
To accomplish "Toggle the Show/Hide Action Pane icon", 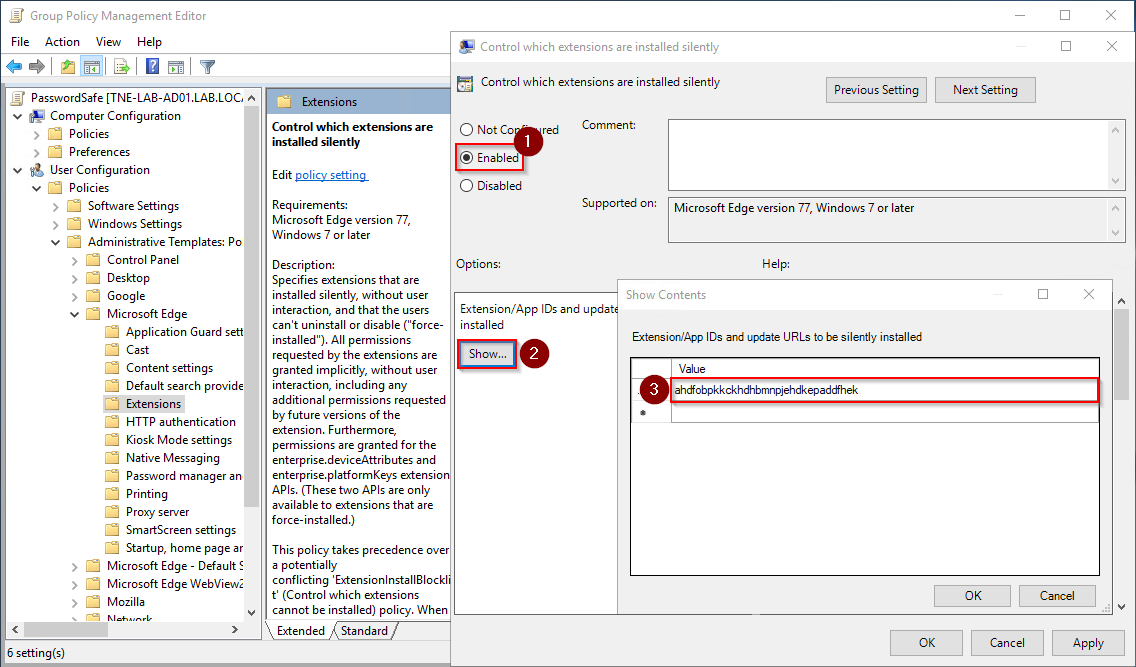I will coord(176,67).
